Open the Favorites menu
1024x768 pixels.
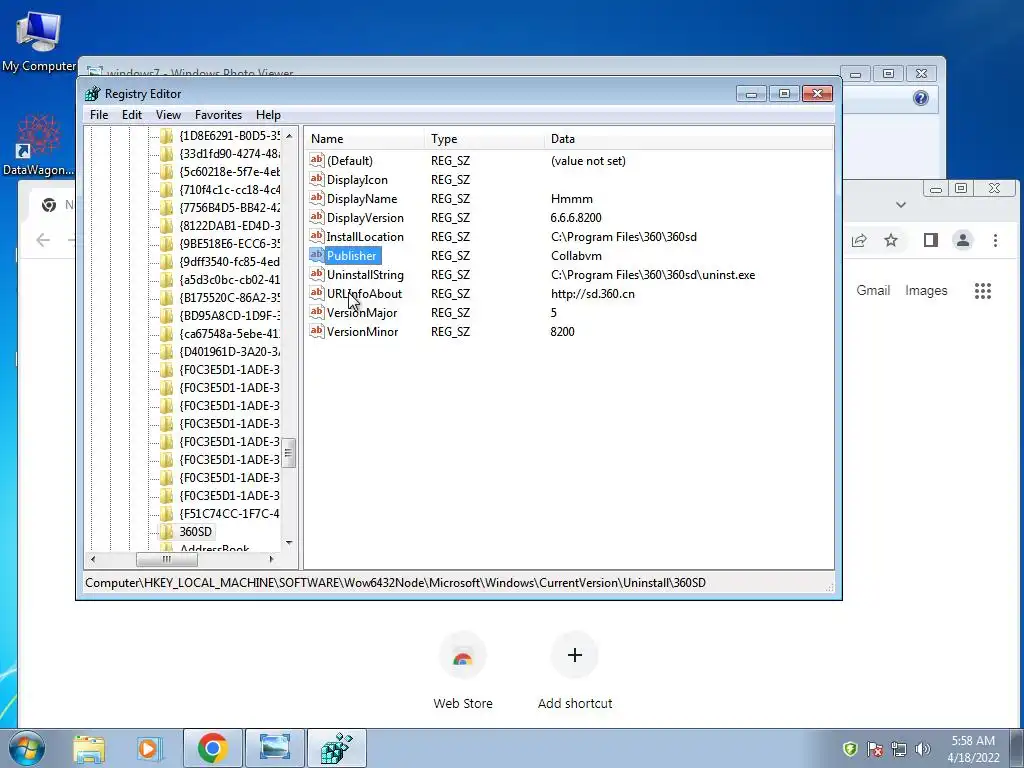[x=218, y=115]
